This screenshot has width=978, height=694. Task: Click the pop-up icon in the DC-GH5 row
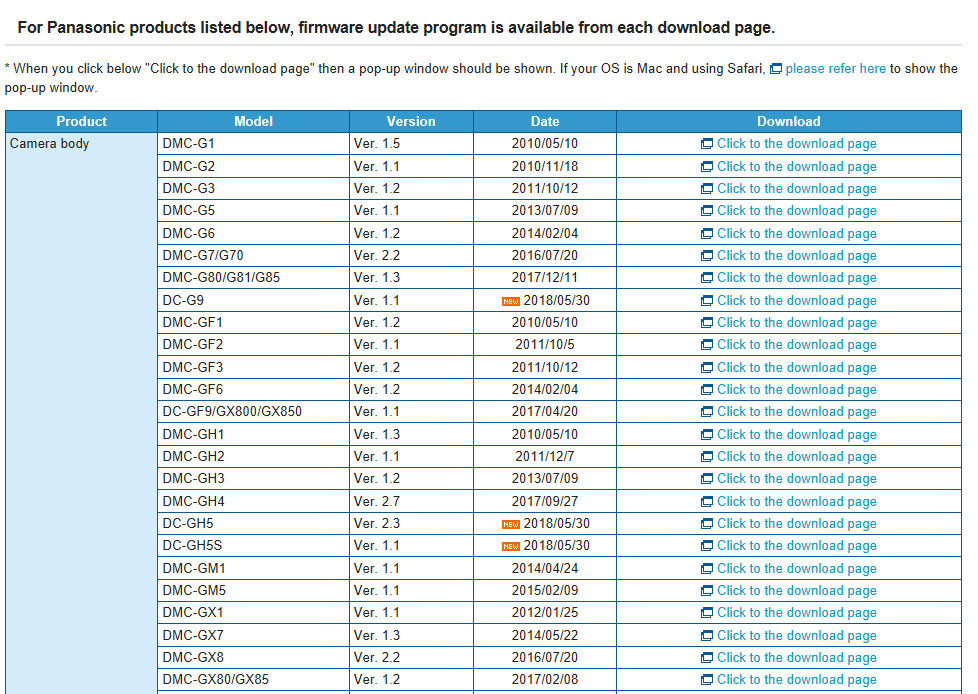[x=707, y=524]
